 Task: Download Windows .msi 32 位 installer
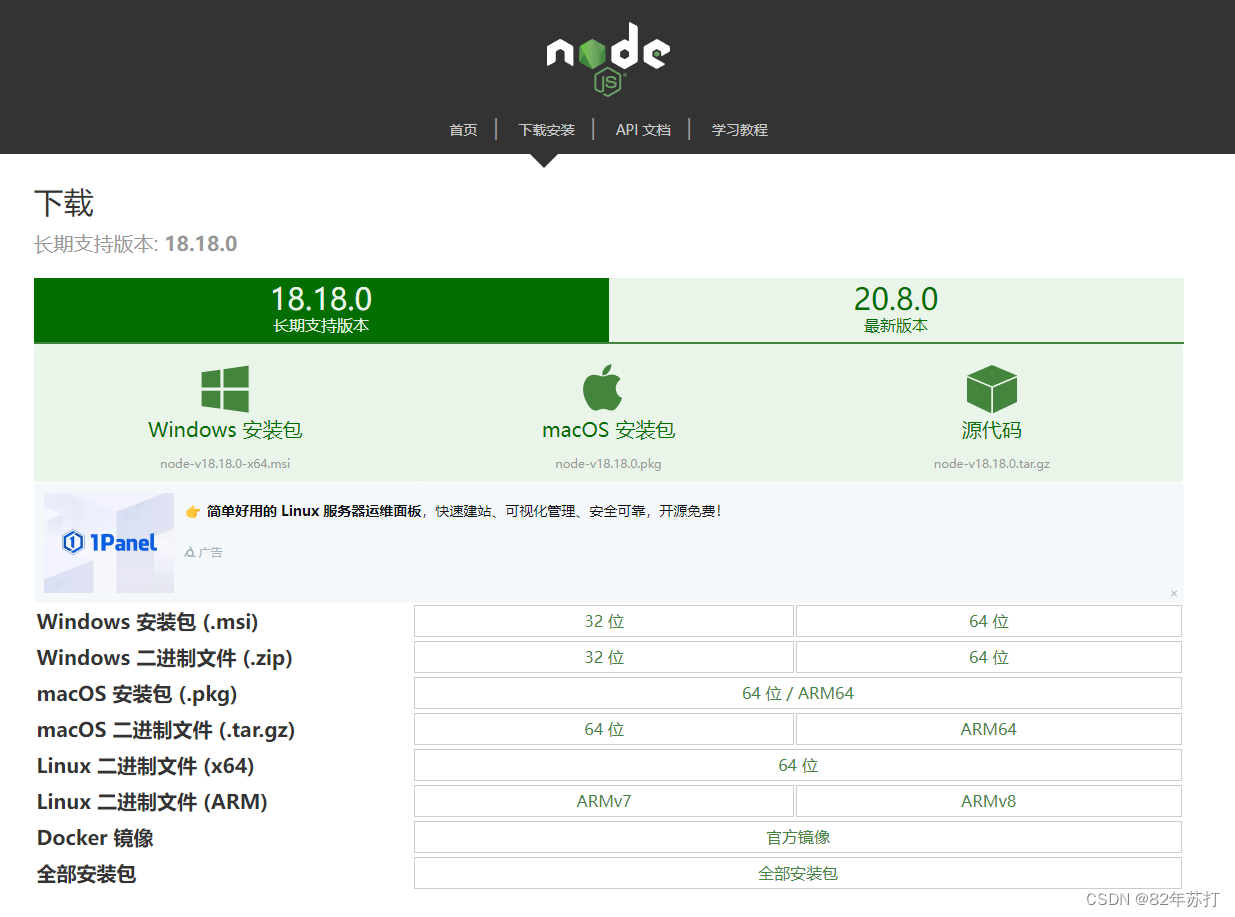(604, 621)
